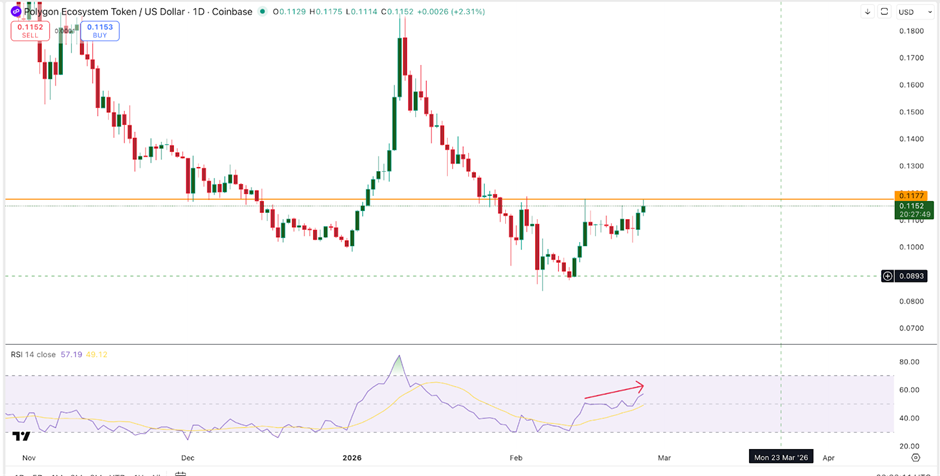Viewport: 940px width, 476px height.
Task: Click the RSI 14 close indicator legend
Action: pyautogui.click(x=33, y=355)
